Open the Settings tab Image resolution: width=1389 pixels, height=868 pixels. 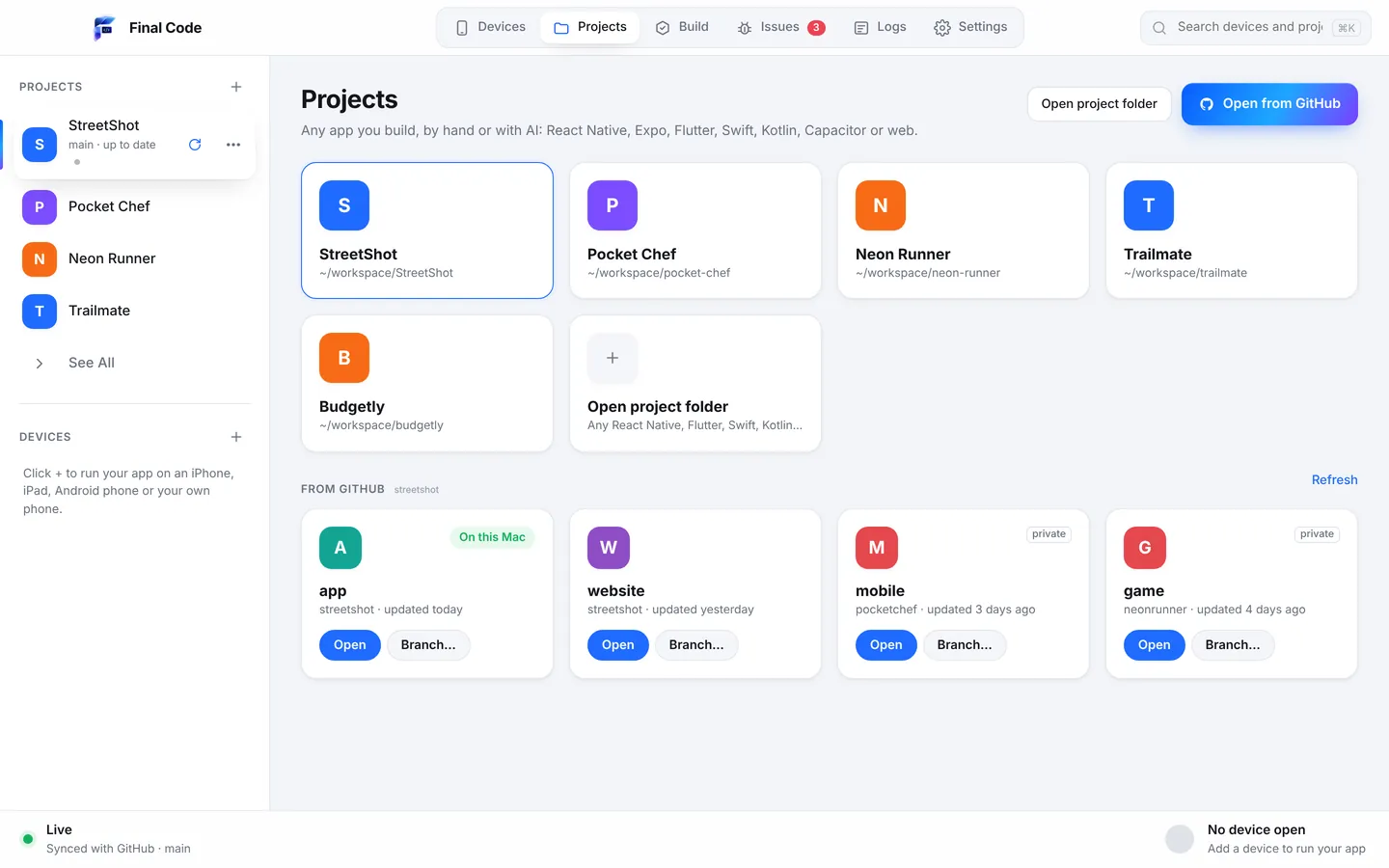970,27
